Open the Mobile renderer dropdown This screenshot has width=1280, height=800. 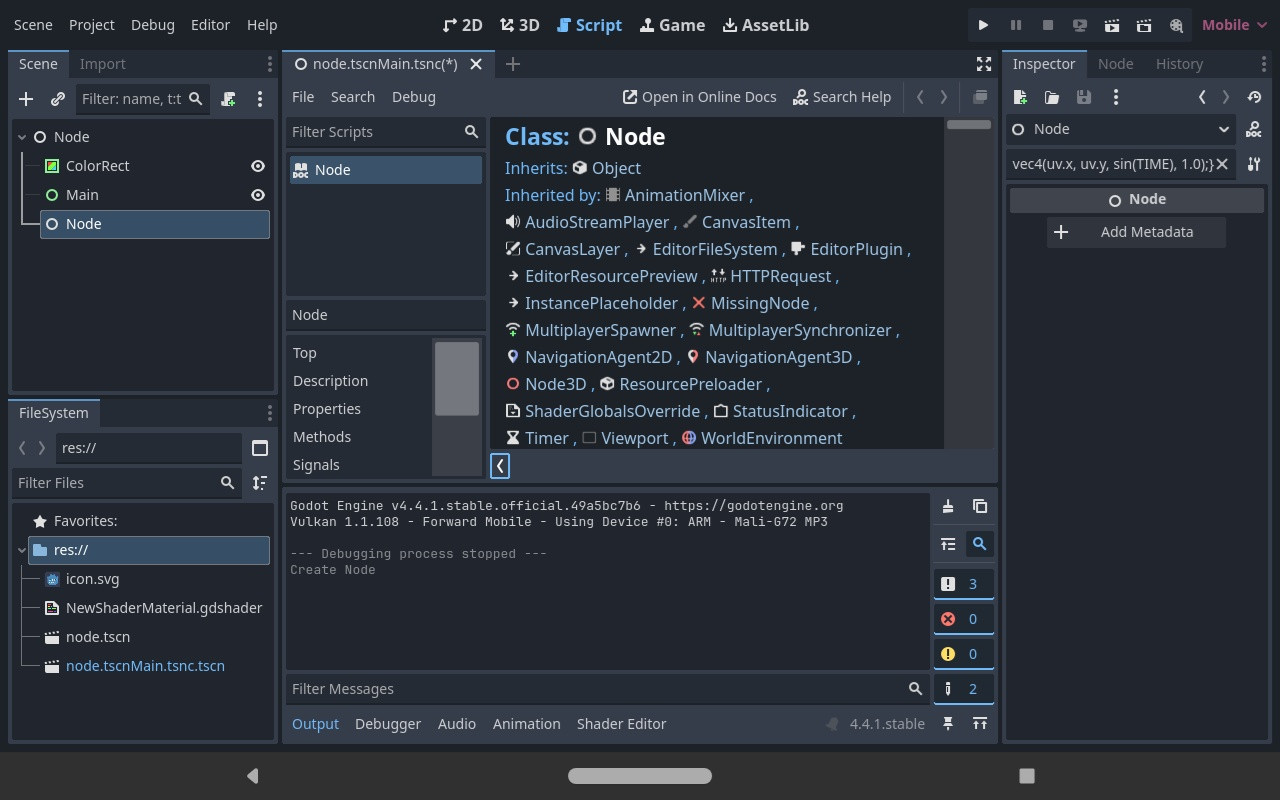[1234, 25]
